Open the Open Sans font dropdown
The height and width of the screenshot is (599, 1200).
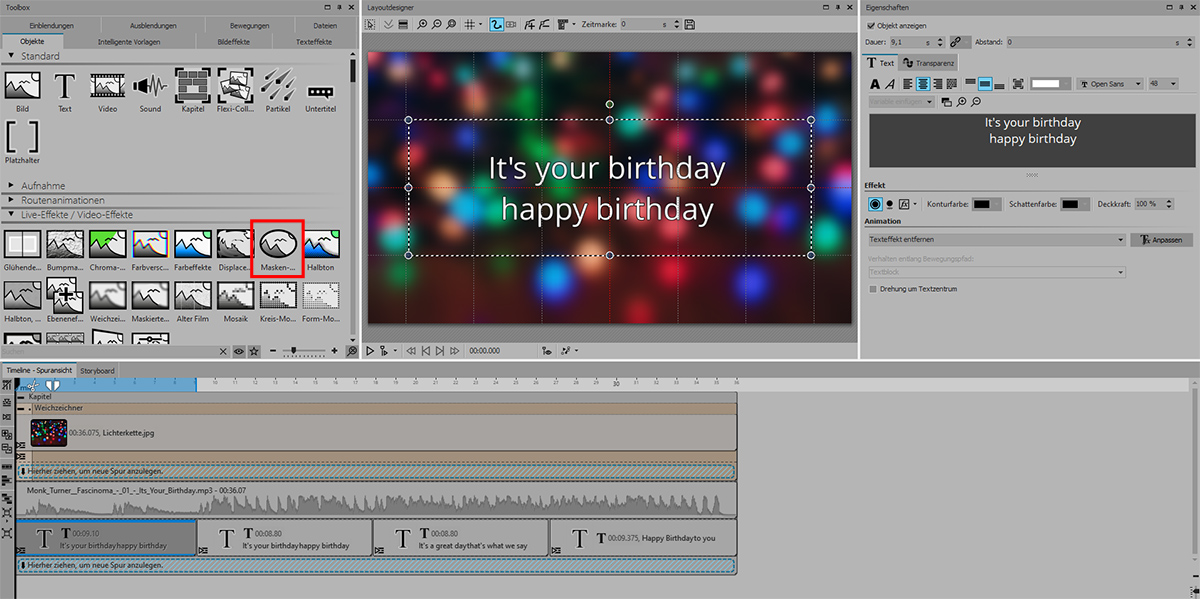[x=1109, y=84]
